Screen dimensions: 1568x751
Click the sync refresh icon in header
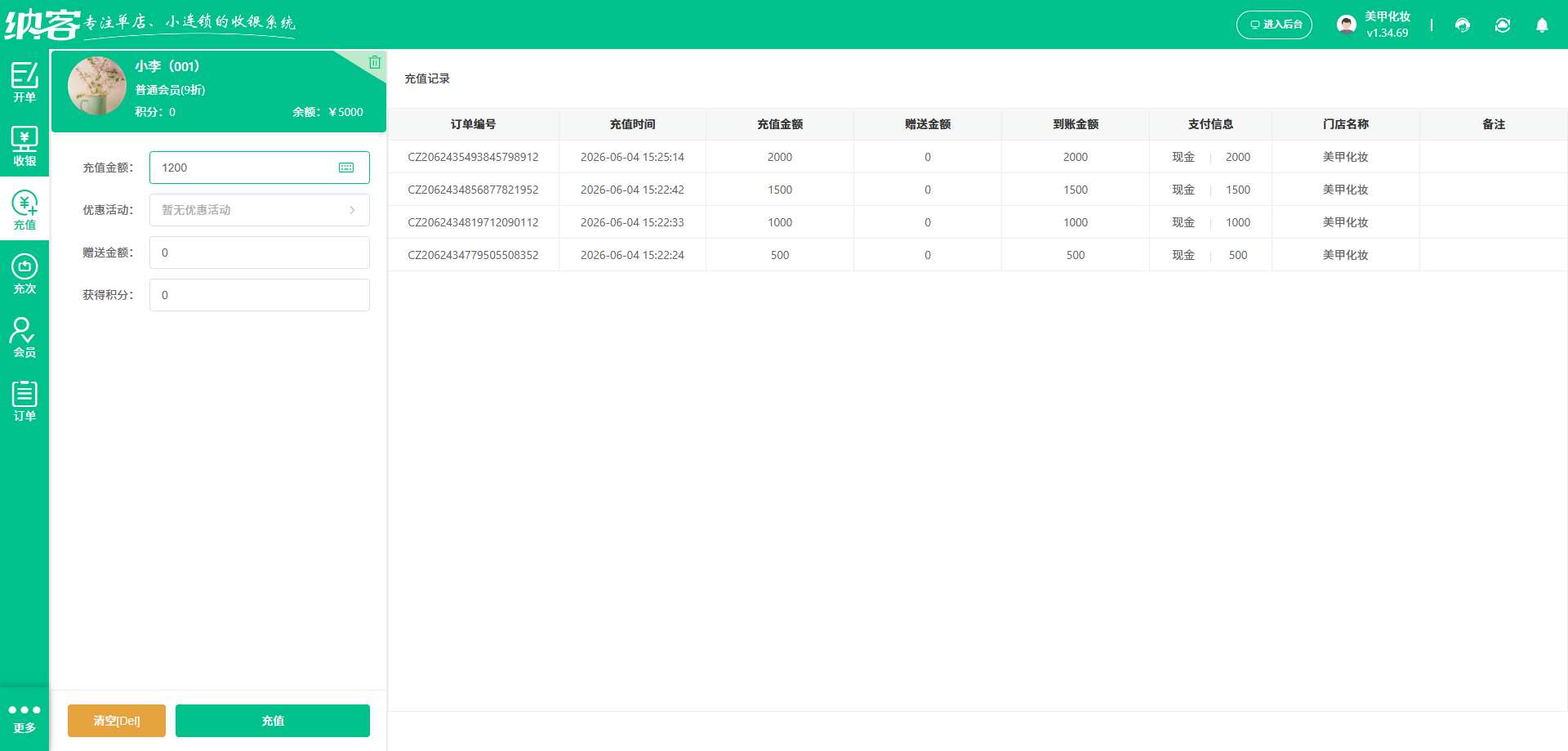pos(1503,25)
